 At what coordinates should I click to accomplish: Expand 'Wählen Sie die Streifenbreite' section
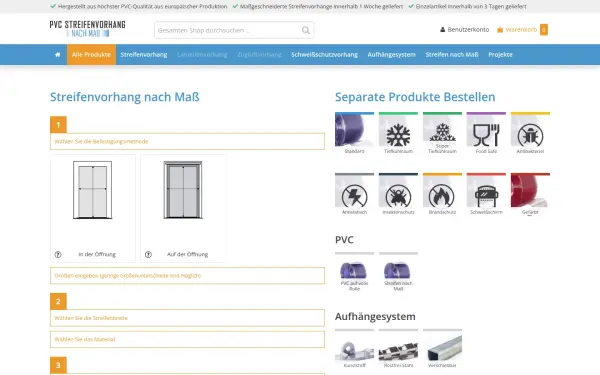(188, 318)
